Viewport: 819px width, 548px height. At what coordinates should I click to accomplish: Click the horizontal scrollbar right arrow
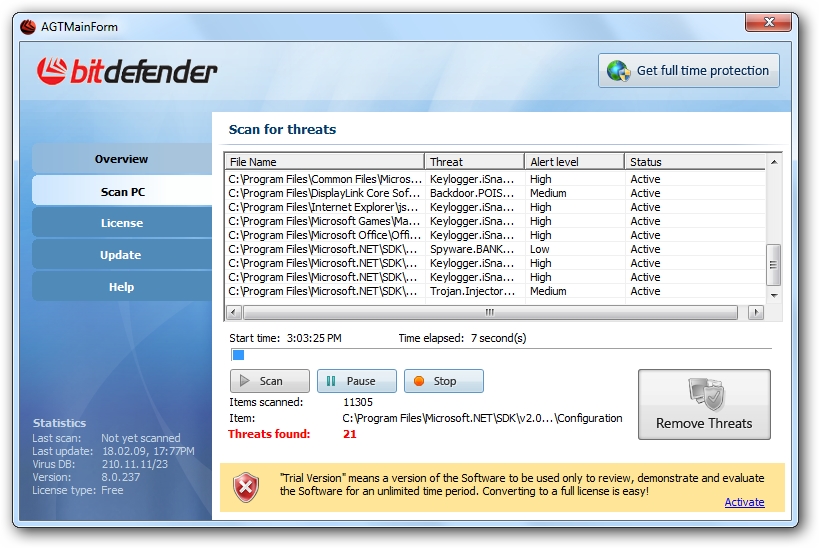755,312
